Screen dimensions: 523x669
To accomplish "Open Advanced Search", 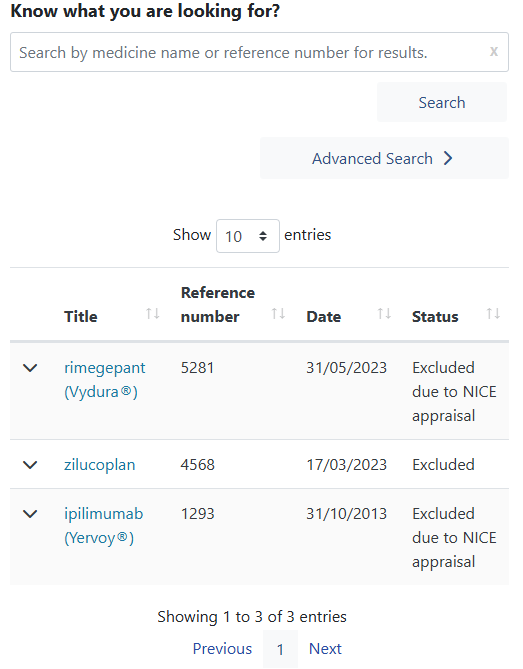I will tap(384, 158).
